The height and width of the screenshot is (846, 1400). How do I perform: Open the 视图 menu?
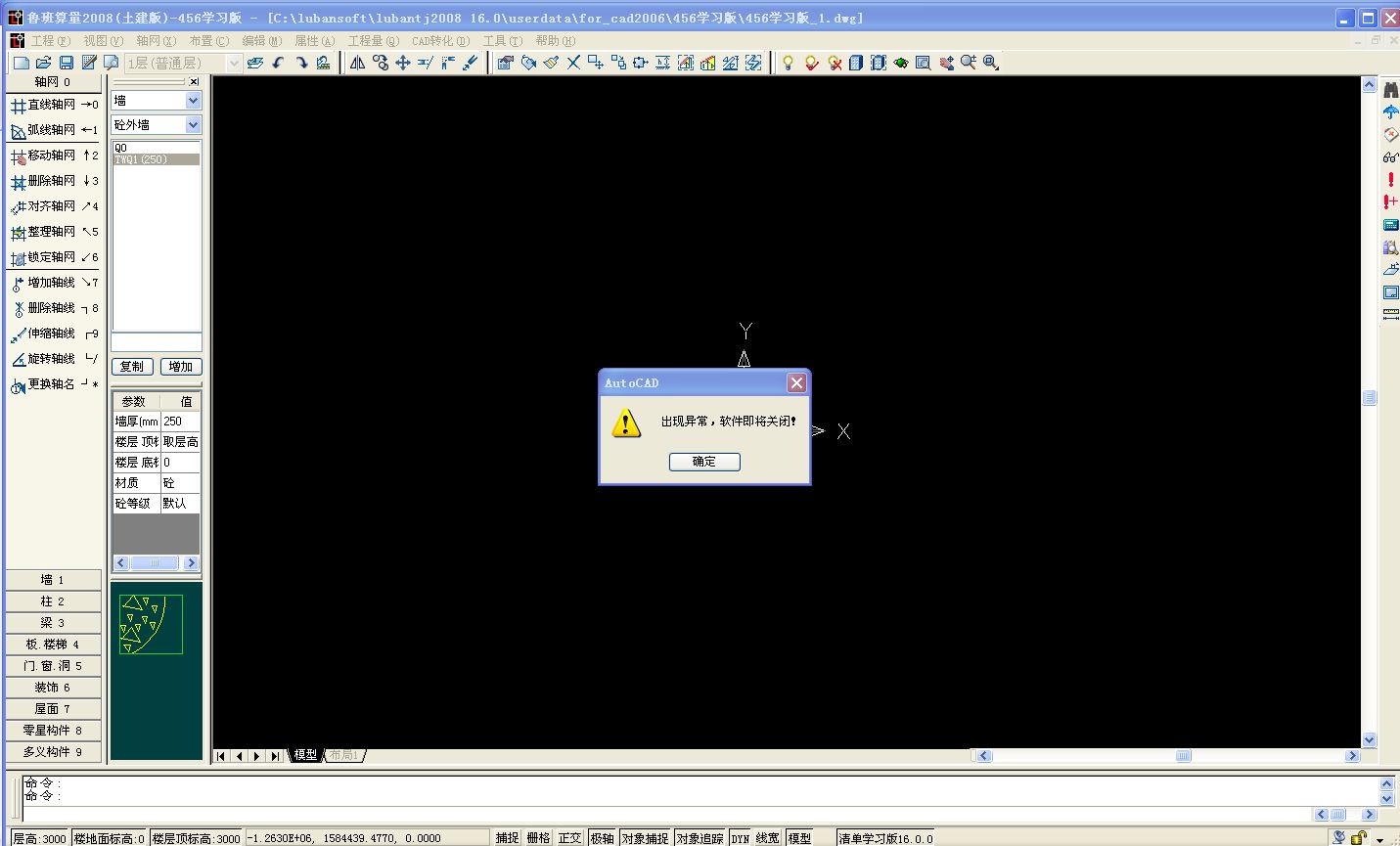click(104, 41)
